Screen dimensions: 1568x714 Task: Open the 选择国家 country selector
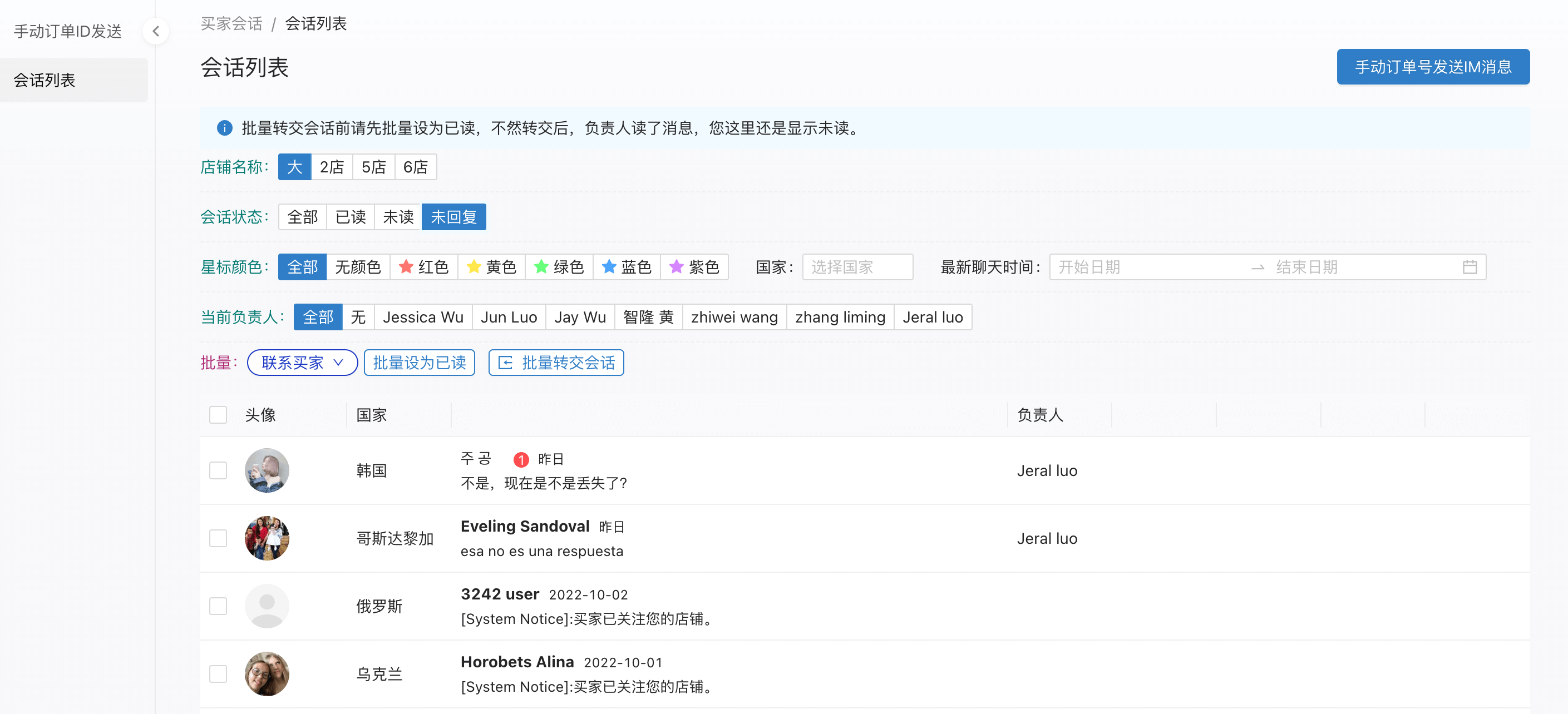pos(857,267)
